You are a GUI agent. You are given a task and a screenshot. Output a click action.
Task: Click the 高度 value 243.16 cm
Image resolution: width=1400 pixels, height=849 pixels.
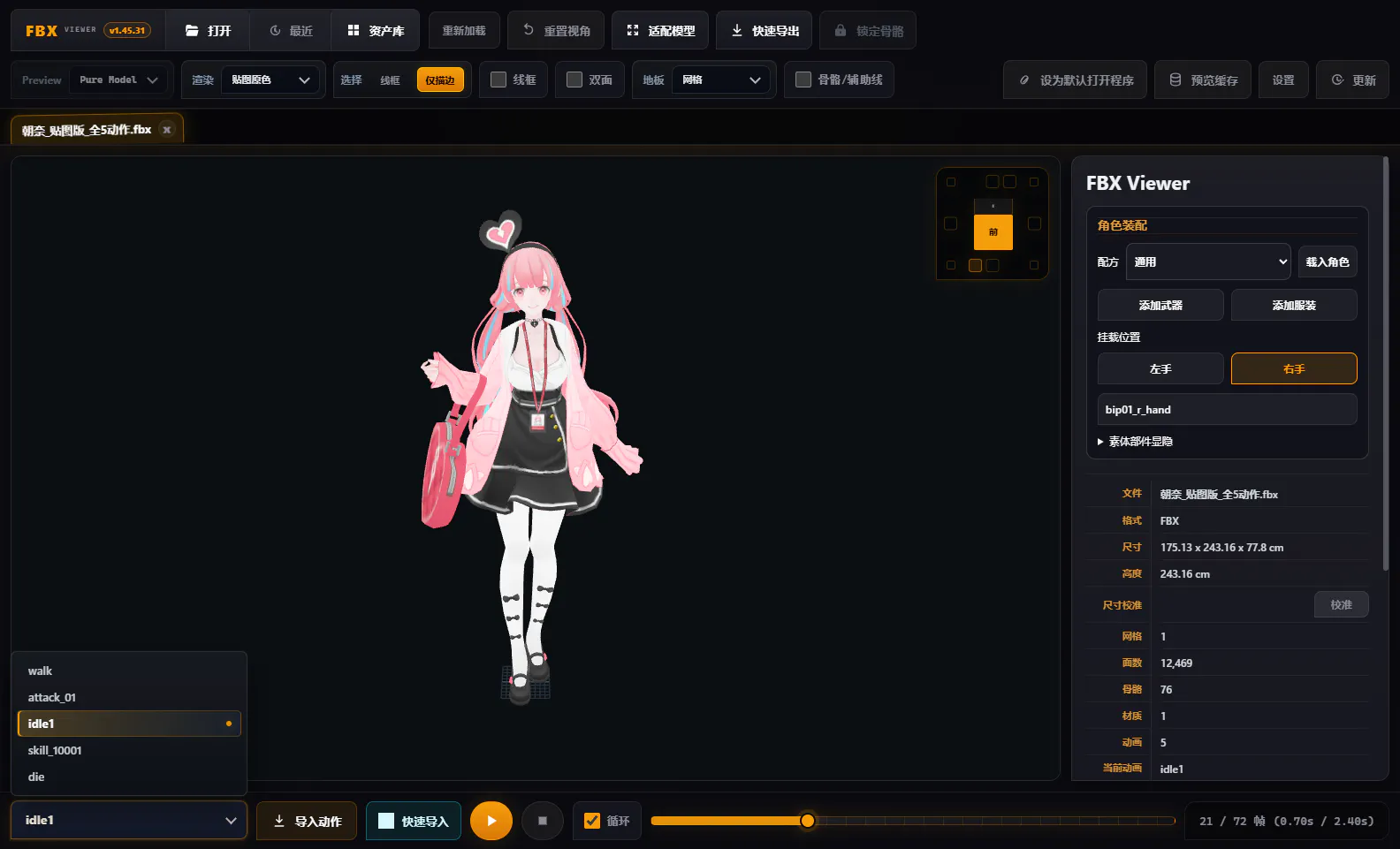(1185, 574)
